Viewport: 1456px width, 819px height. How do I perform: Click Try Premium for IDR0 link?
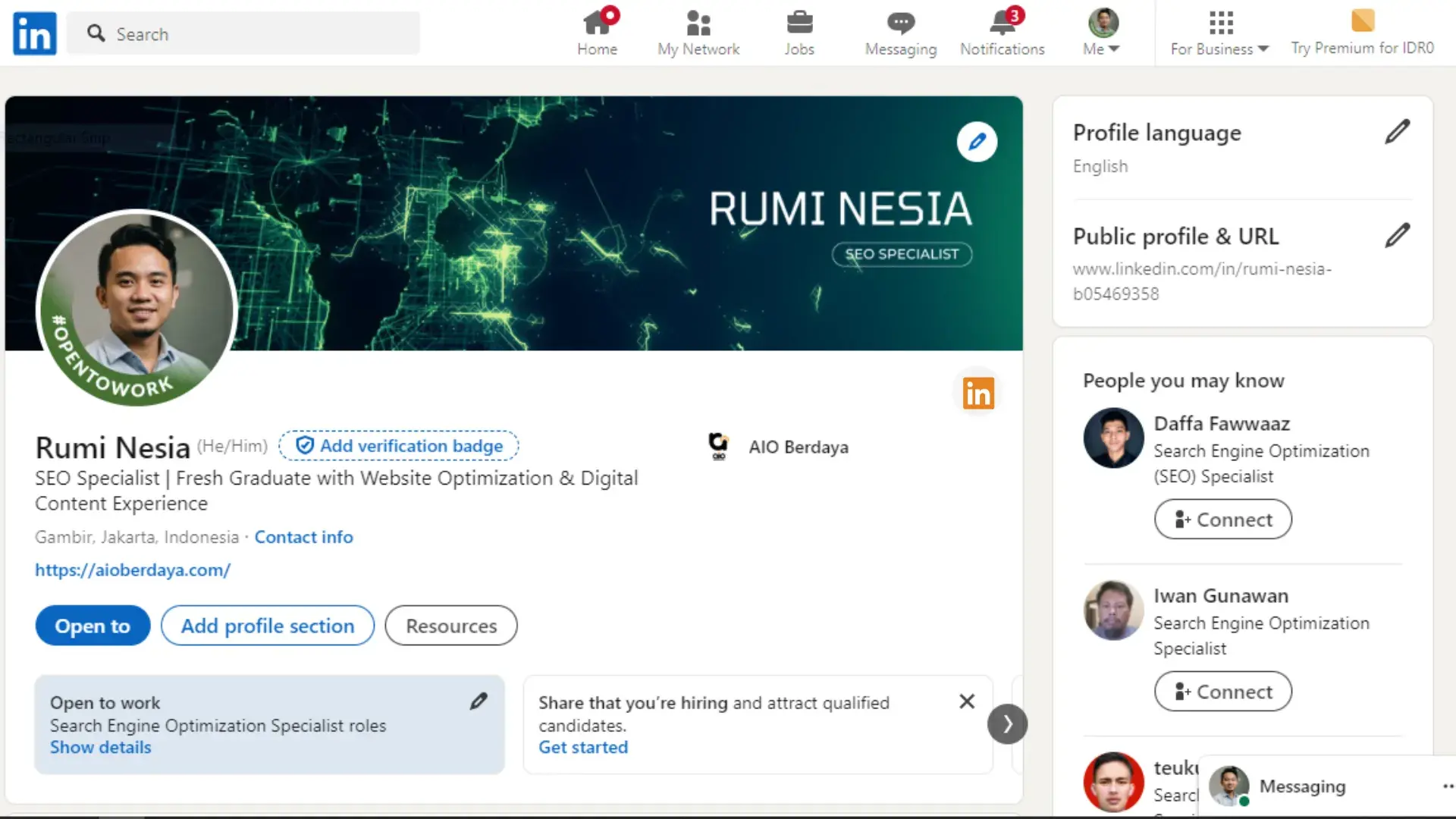pos(1363,33)
